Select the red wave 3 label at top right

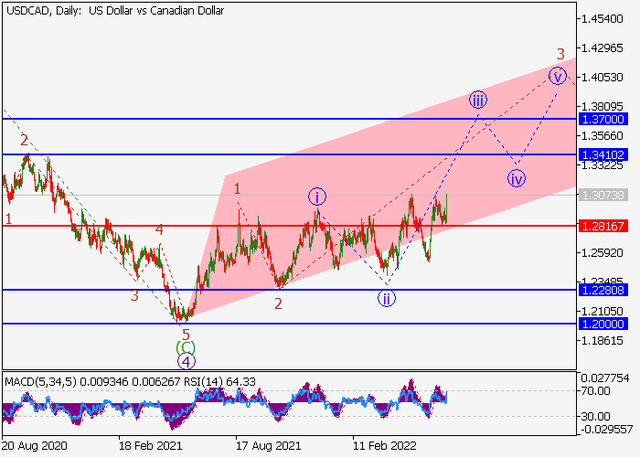tap(561, 54)
